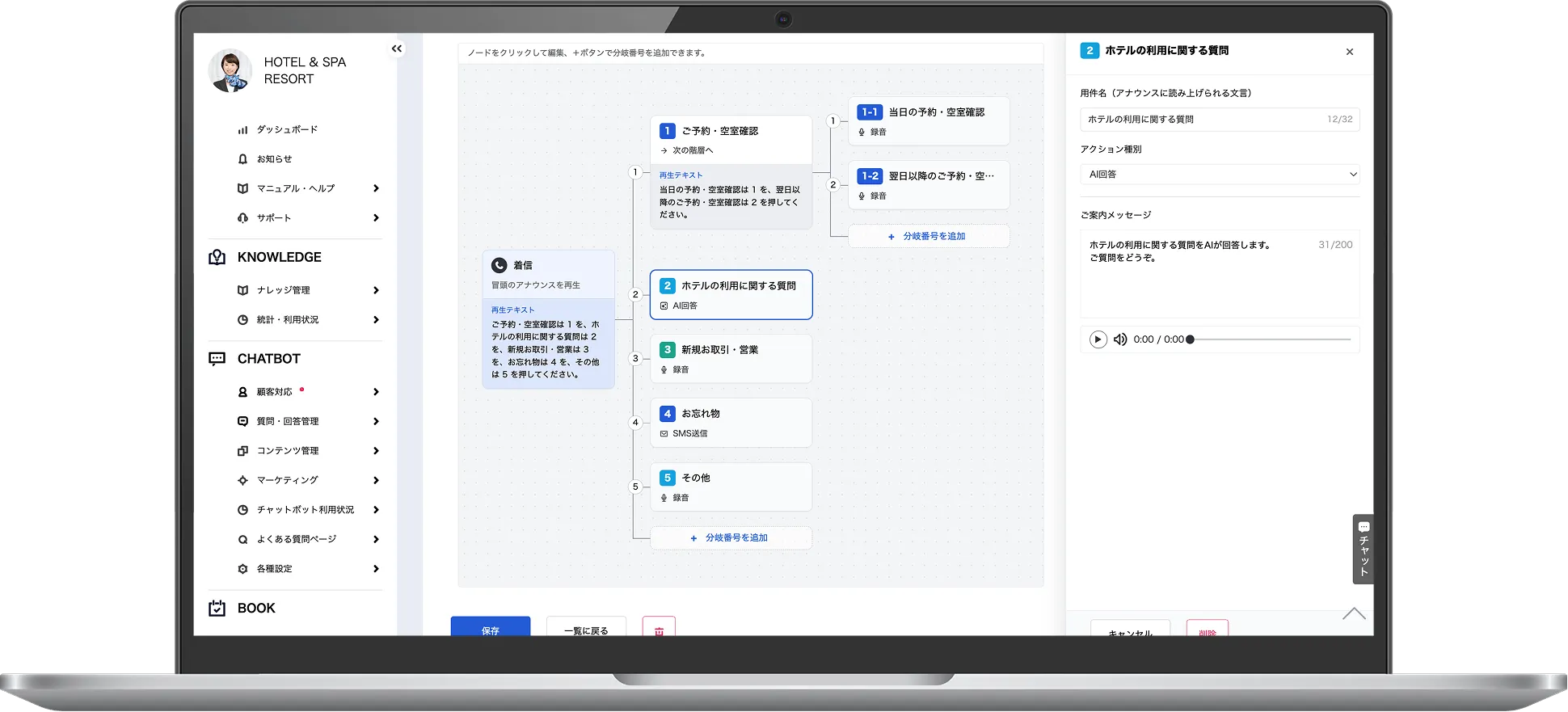1568x712 pixels.
Task: Click the hotel staff avatar photo
Action: point(230,70)
